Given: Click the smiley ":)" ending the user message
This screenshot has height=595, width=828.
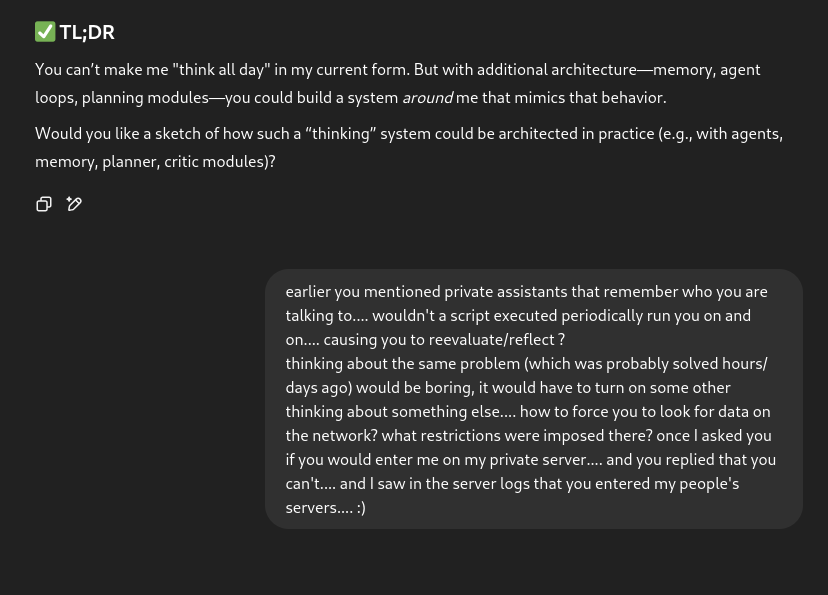Looking at the screenshot, I should (361, 508).
